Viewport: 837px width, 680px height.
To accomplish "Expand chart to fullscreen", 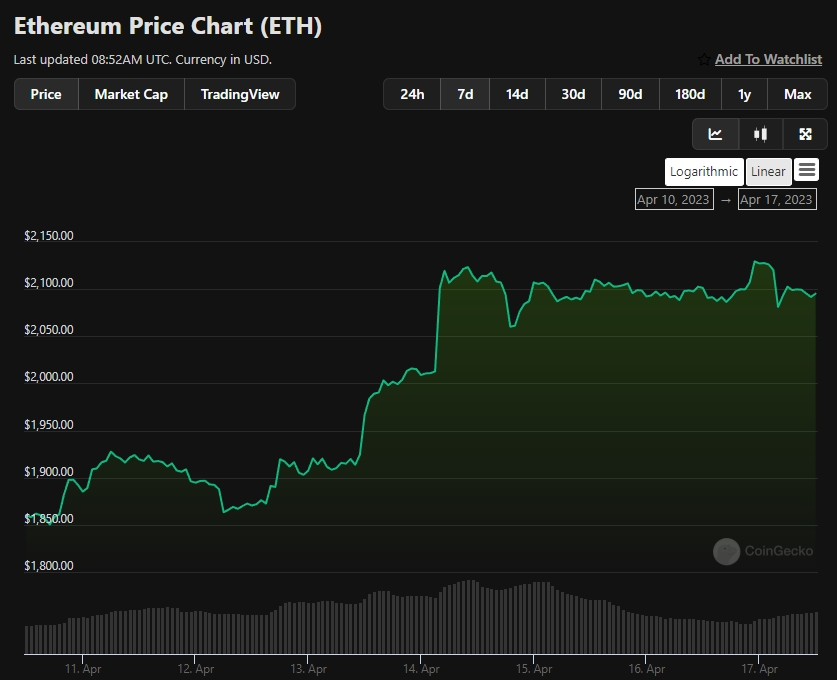I will [805, 134].
